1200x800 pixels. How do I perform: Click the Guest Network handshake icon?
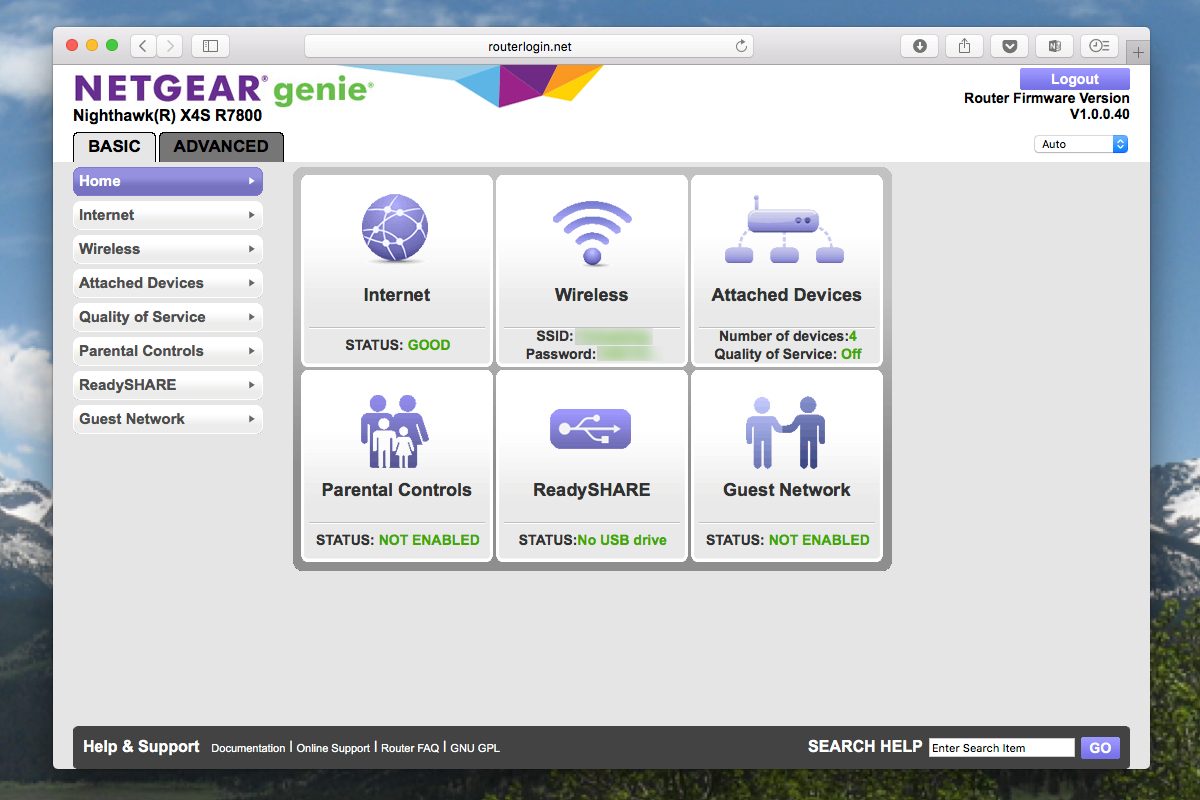click(786, 432)
